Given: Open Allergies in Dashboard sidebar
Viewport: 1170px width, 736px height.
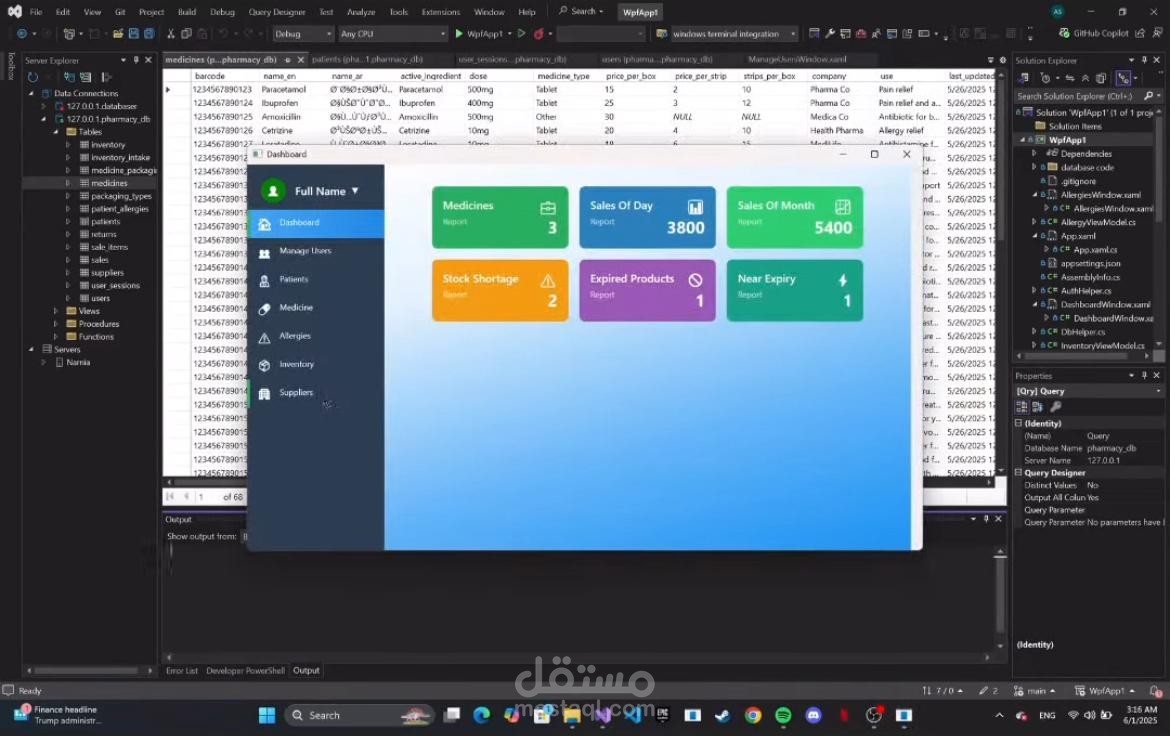Looking at the screenshot, I should (x=316, y=337).
